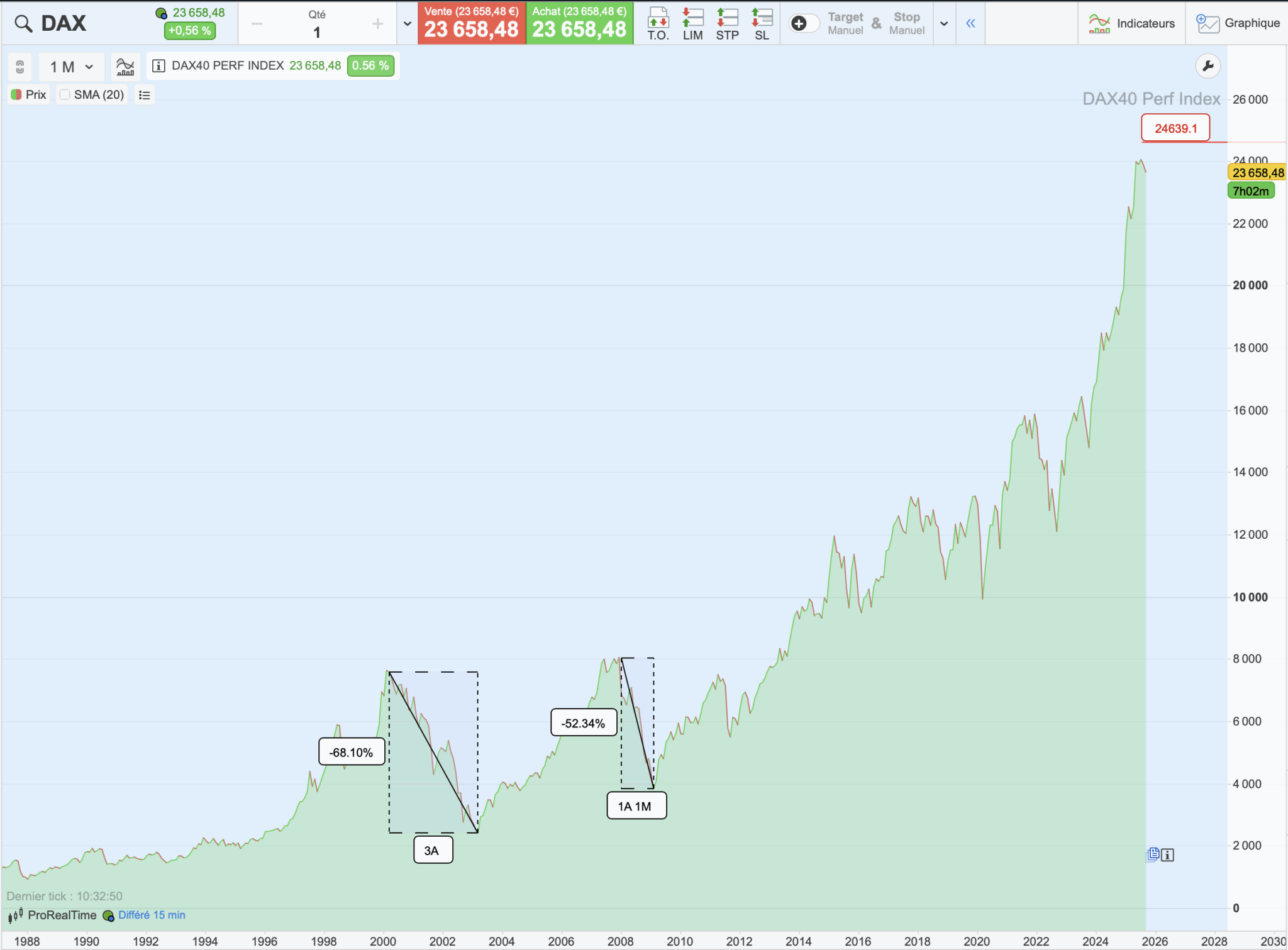This screenshot has height=950, width=1288.
Task: Toggle the Target and Stop Manuel switch
Action: [803, 23]
